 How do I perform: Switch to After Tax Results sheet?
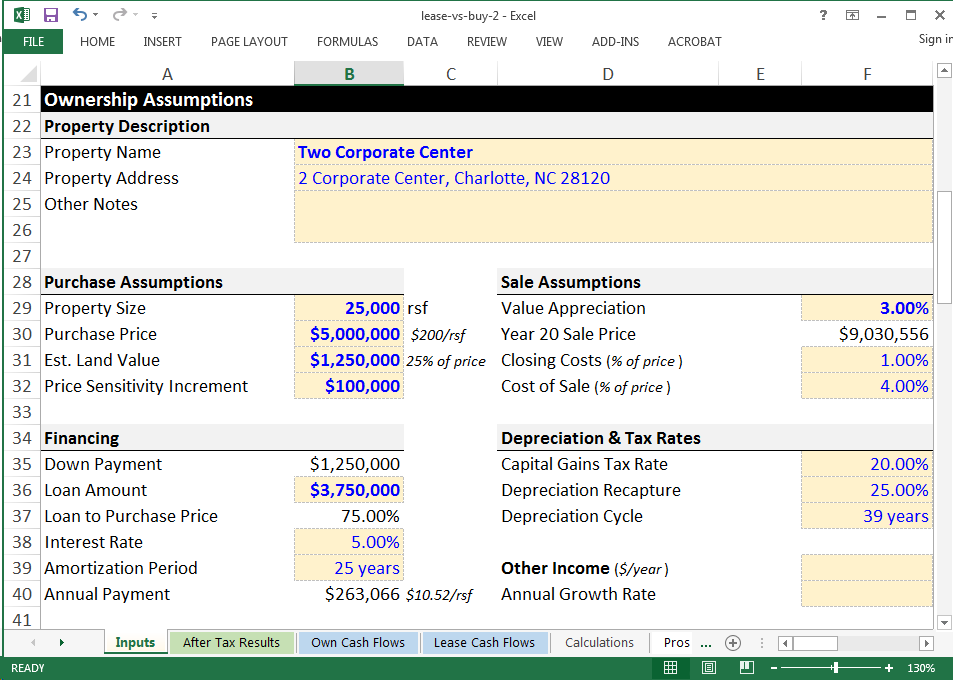click(231, 643)
